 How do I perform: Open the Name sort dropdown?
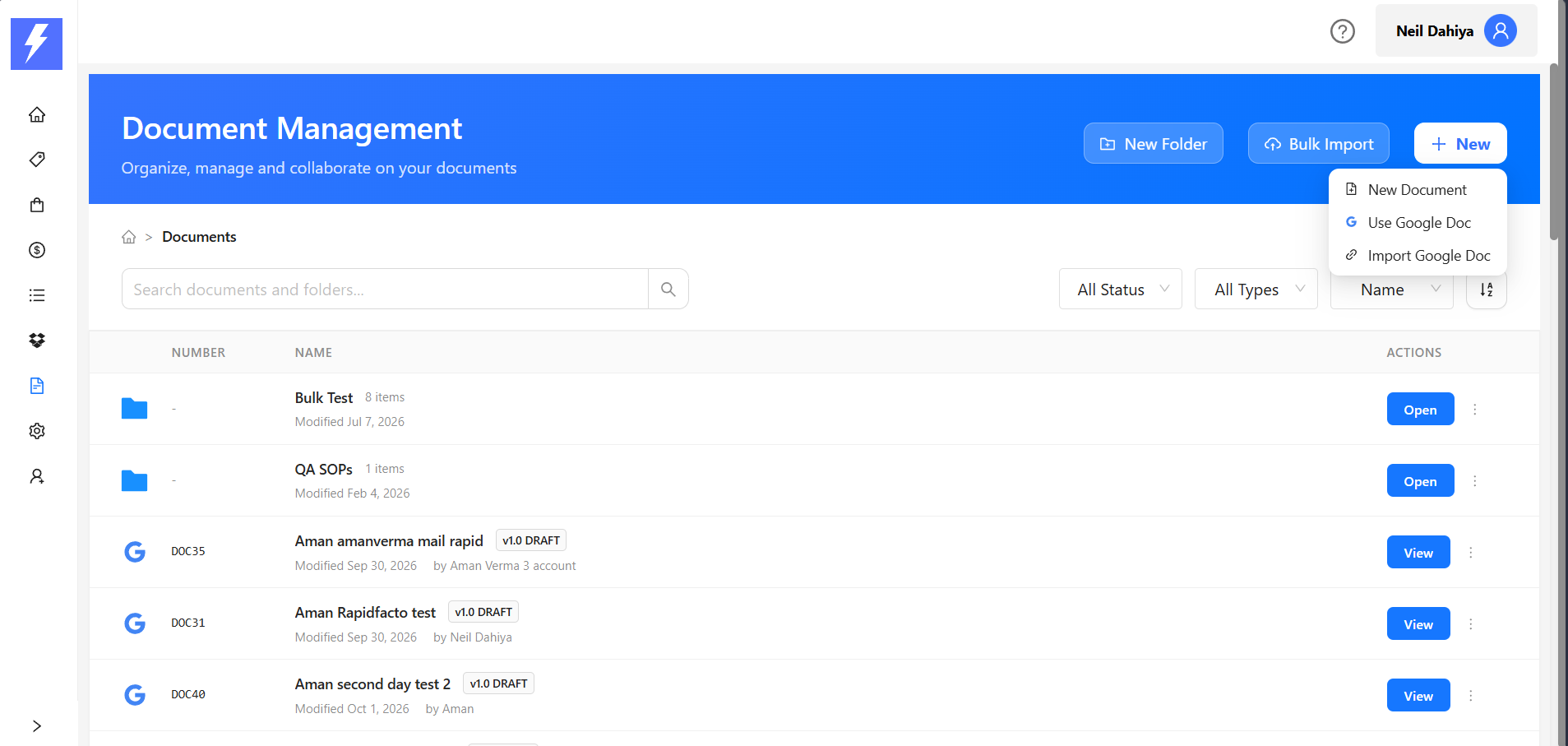1392,290
